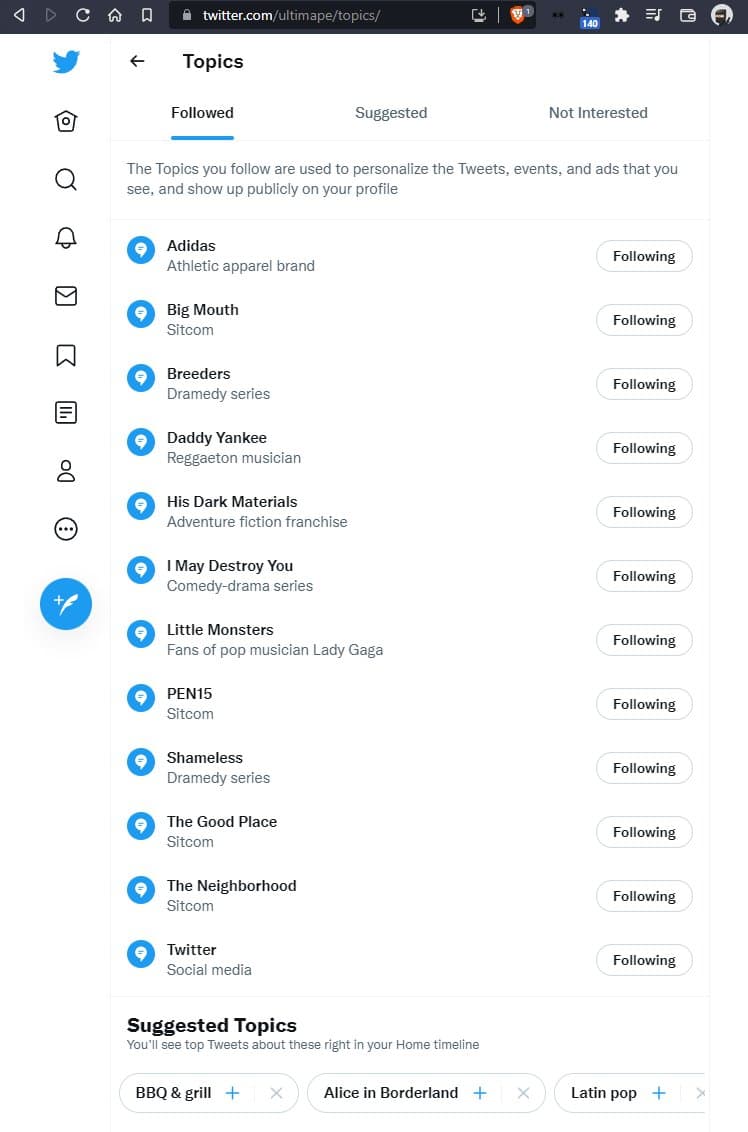Image resolution: width=748 pixels, height=1132 pixels.
Task: Open the Explore search icon in sidebar
Action: pyautogui.click(x=66, y=179)
